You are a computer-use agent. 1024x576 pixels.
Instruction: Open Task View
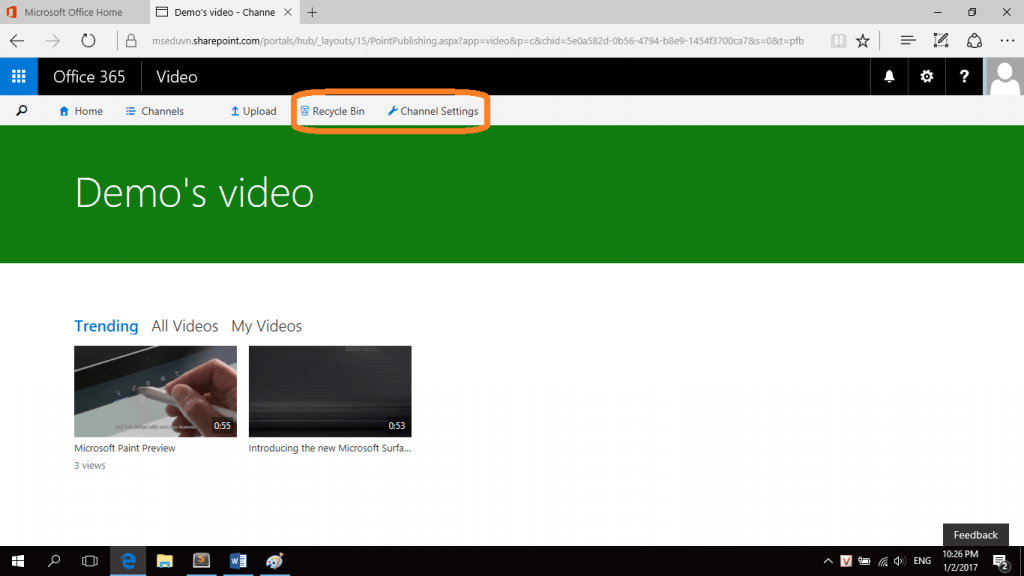click(89, 561)
